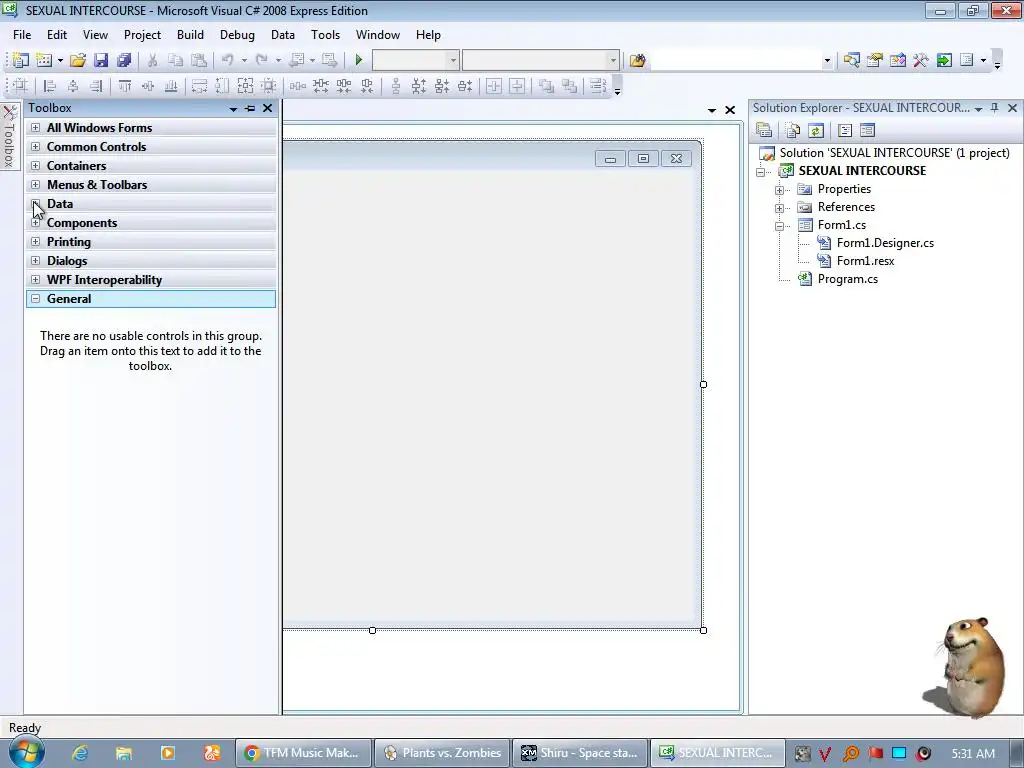The height and width of the screenshot is (768, 1024).
Task: Click the Align Tops layout icon
Action: (125, 86)
